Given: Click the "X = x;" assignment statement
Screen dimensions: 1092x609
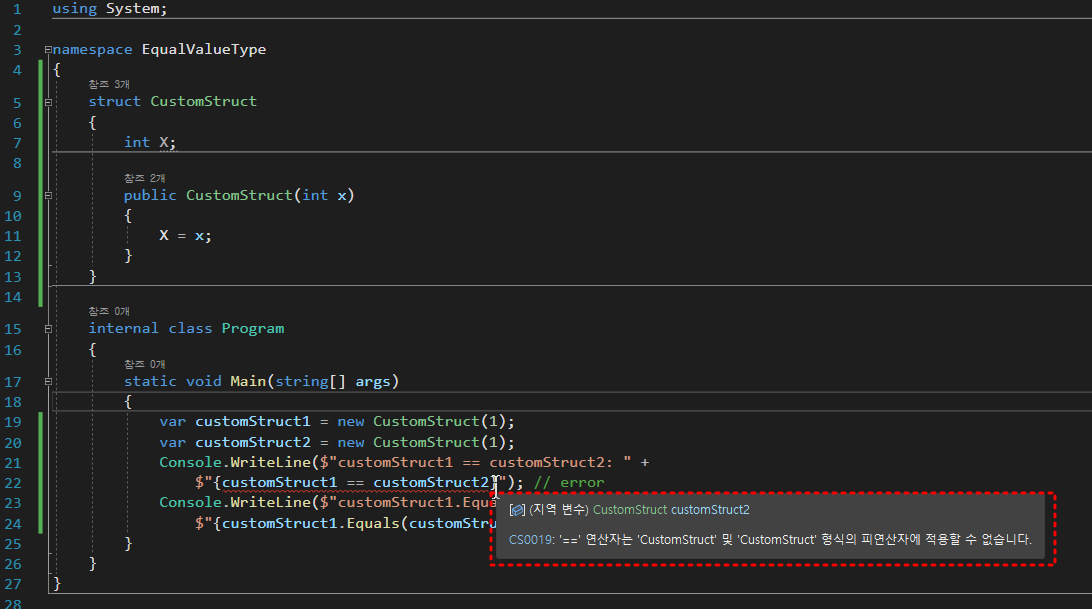Looking at the screenshot, I should [x=185, y=235].
